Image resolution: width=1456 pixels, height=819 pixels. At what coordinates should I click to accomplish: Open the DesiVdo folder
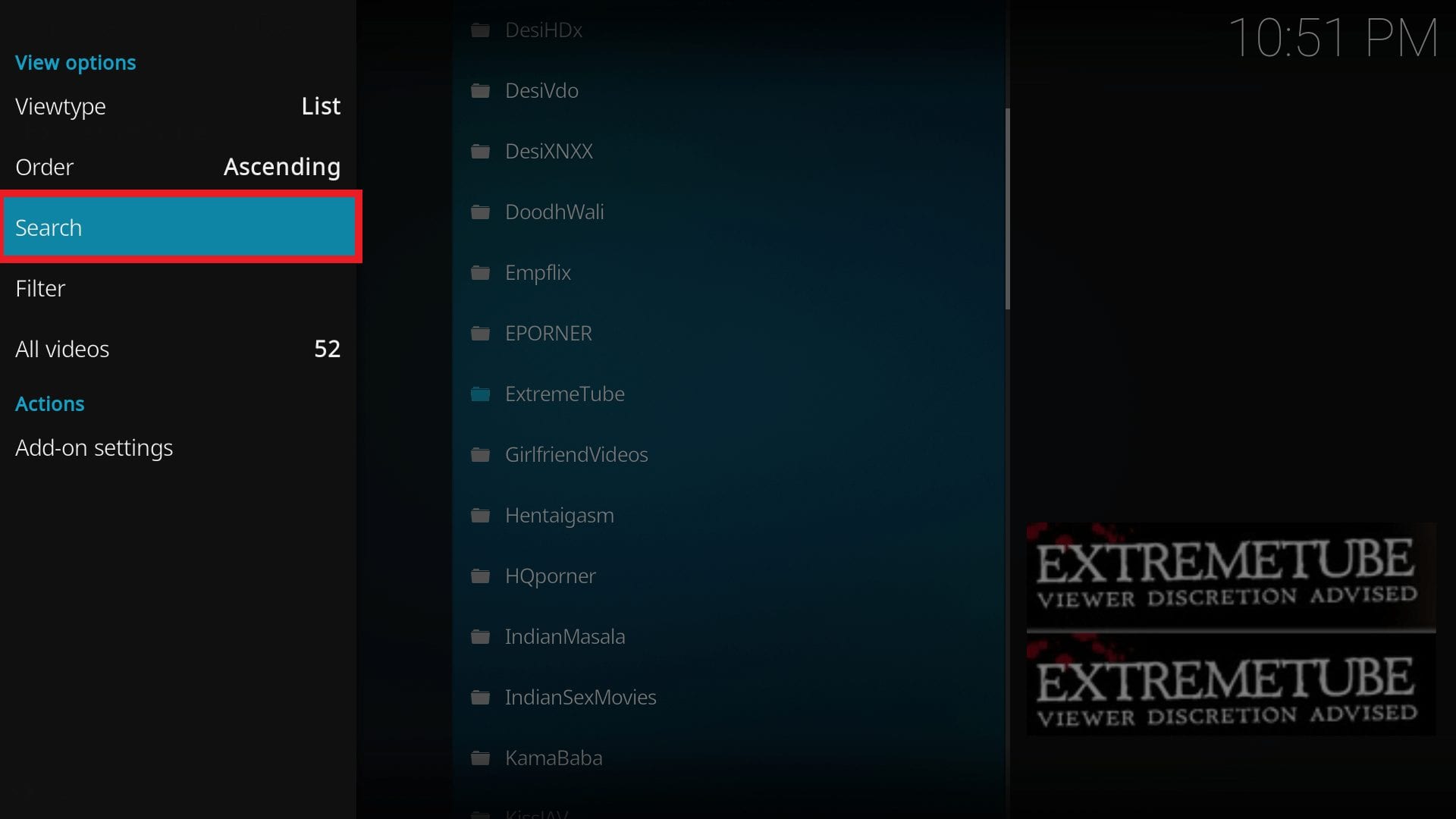540,90
